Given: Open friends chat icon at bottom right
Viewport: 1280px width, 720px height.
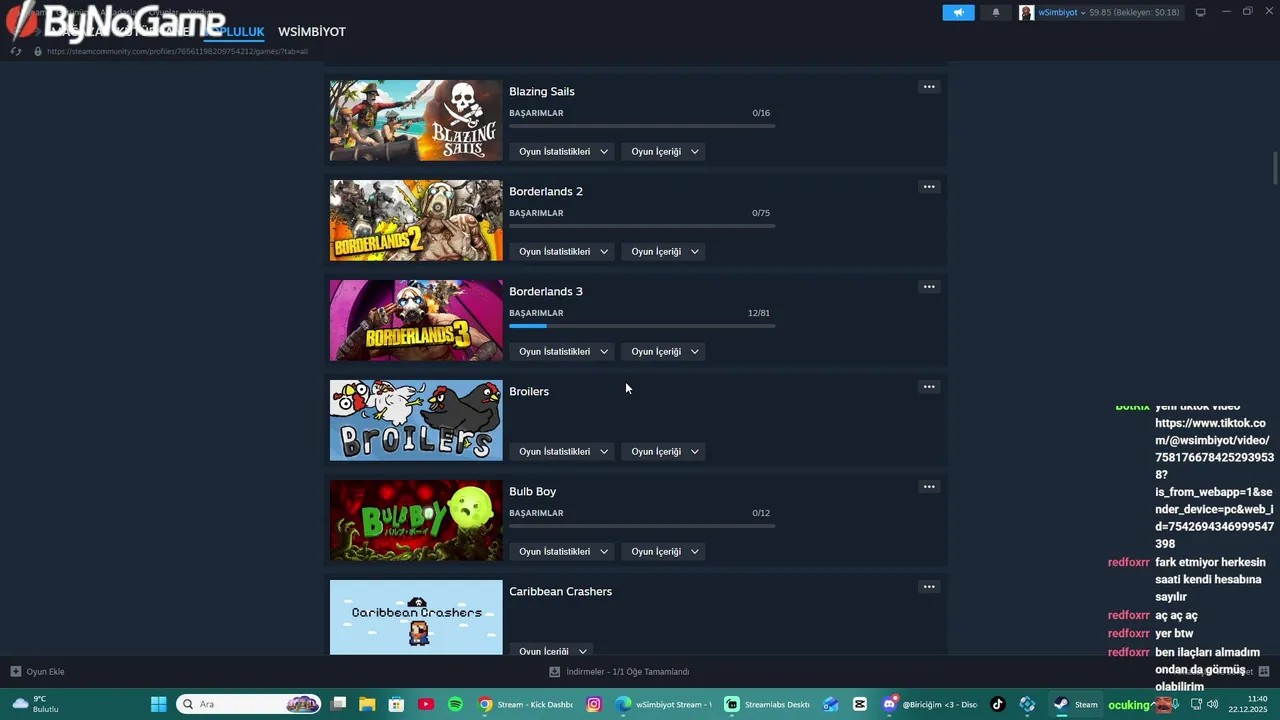Looking at the screenshot, I should click(1264, 671).
